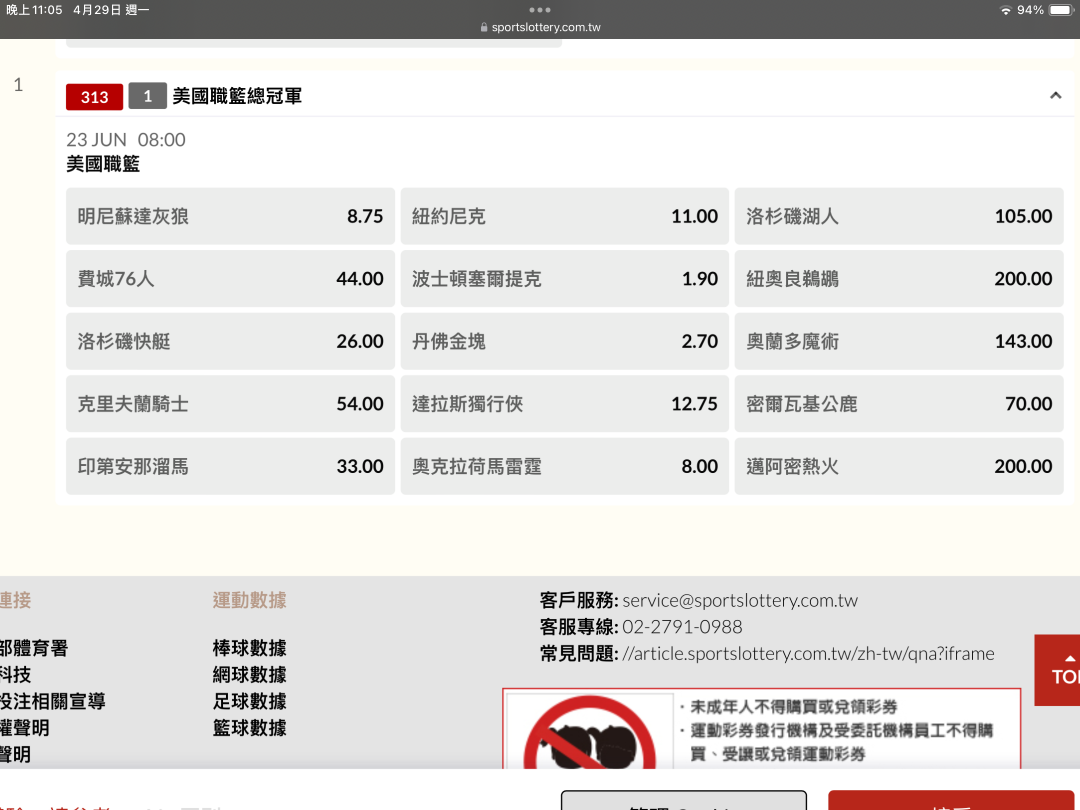This screenshot has height=810, width=1080.
Task: Select 洛杉磯湖人 odds 105.00
Action: click(899, 216)
